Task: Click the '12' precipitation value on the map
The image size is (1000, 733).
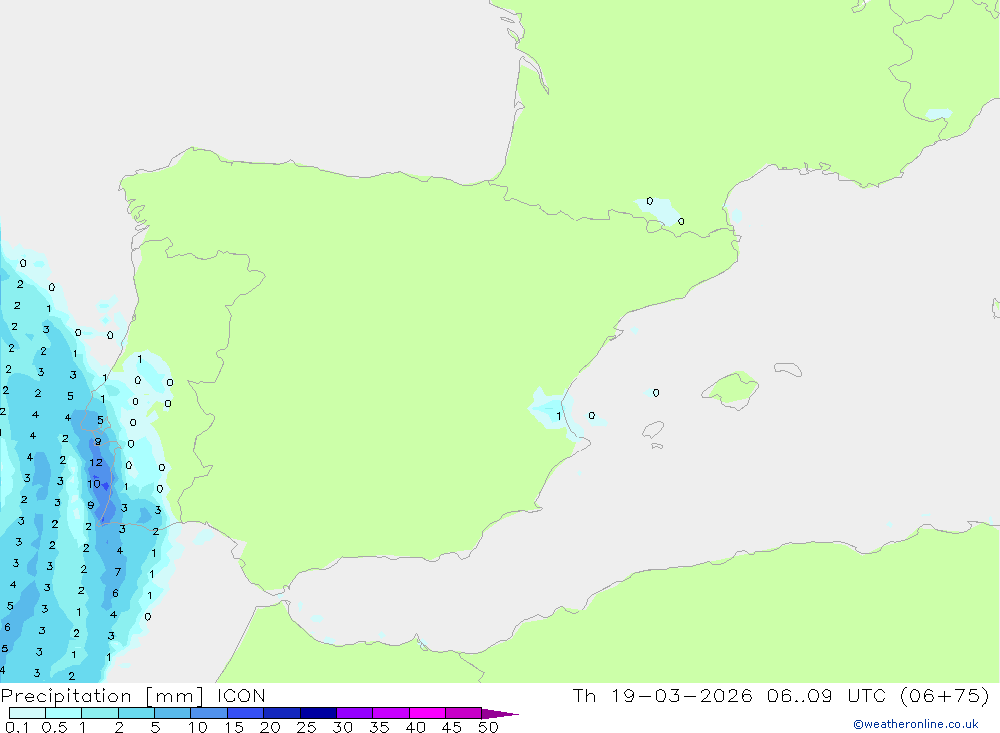Action: (96, 463)
